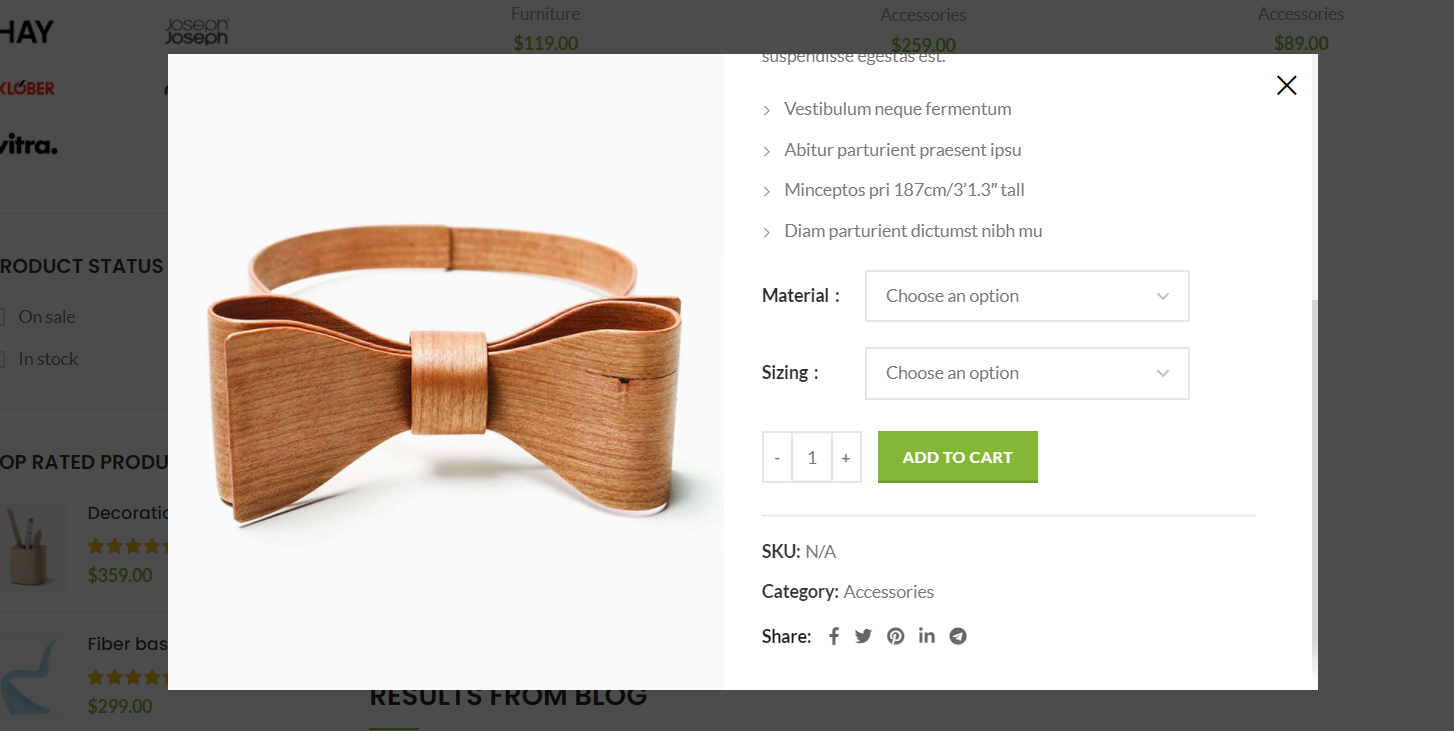Increase quantity with plus button

846,457
